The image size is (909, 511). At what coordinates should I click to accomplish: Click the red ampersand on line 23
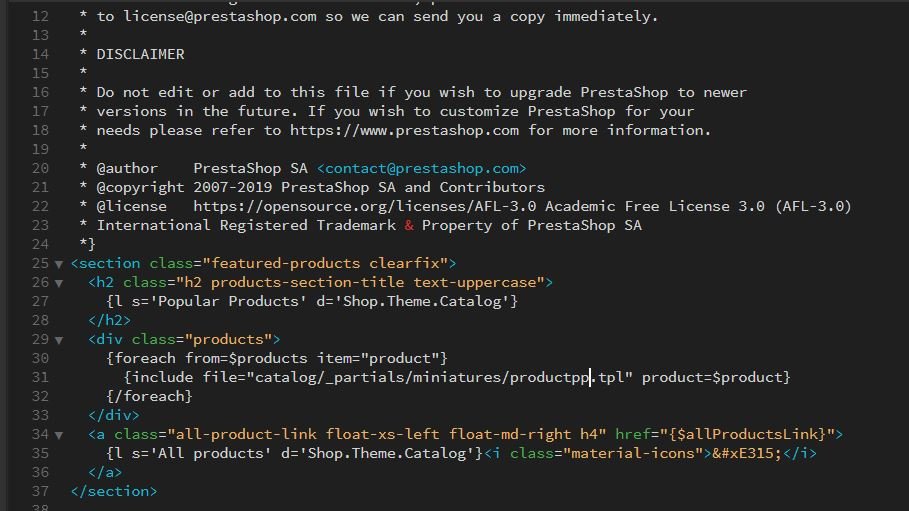409,226
